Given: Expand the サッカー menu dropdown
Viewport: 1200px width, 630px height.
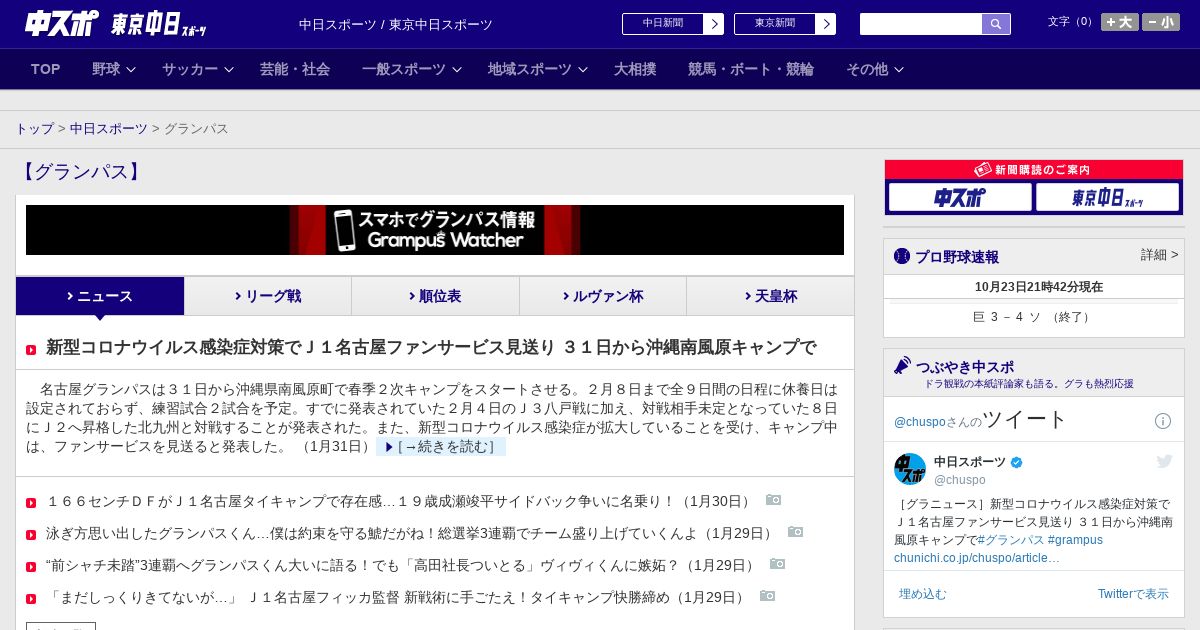Looking at the screenshot, I should pyautogui.click(x=198, y=69).
